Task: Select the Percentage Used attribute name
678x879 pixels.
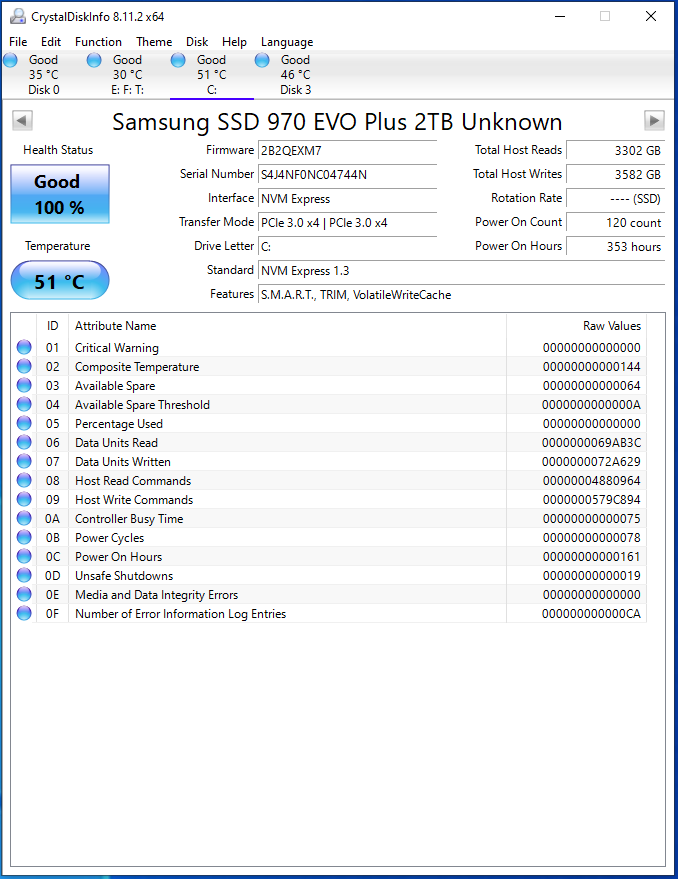Action: (119, 424)
